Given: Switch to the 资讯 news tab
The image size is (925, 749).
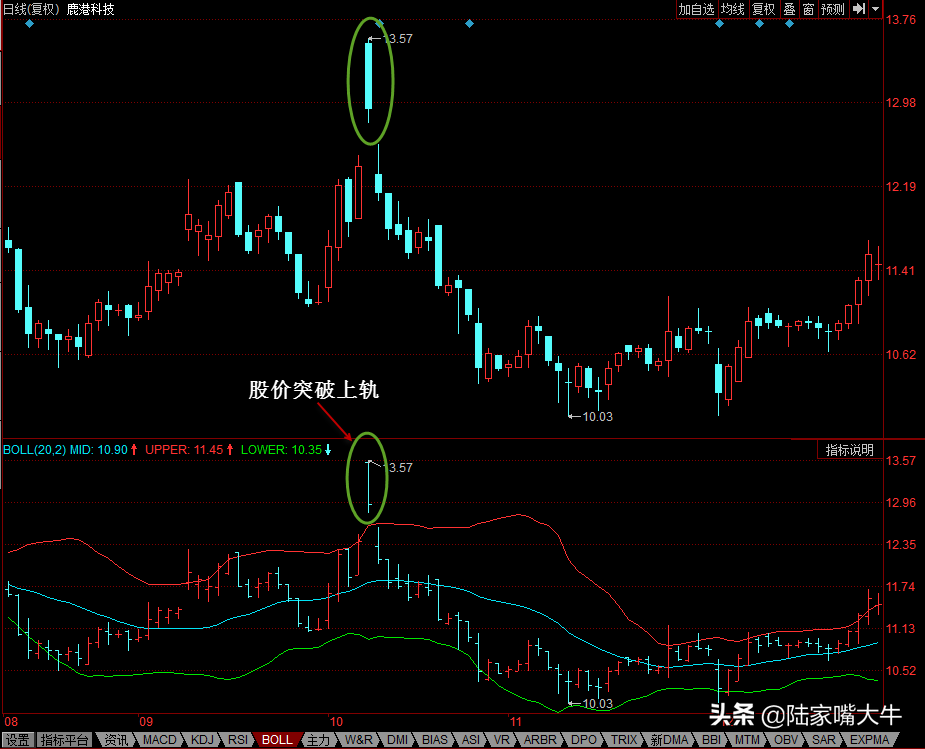Looking at the screenshot, I should pyautogui.click(x=116, y=740).
